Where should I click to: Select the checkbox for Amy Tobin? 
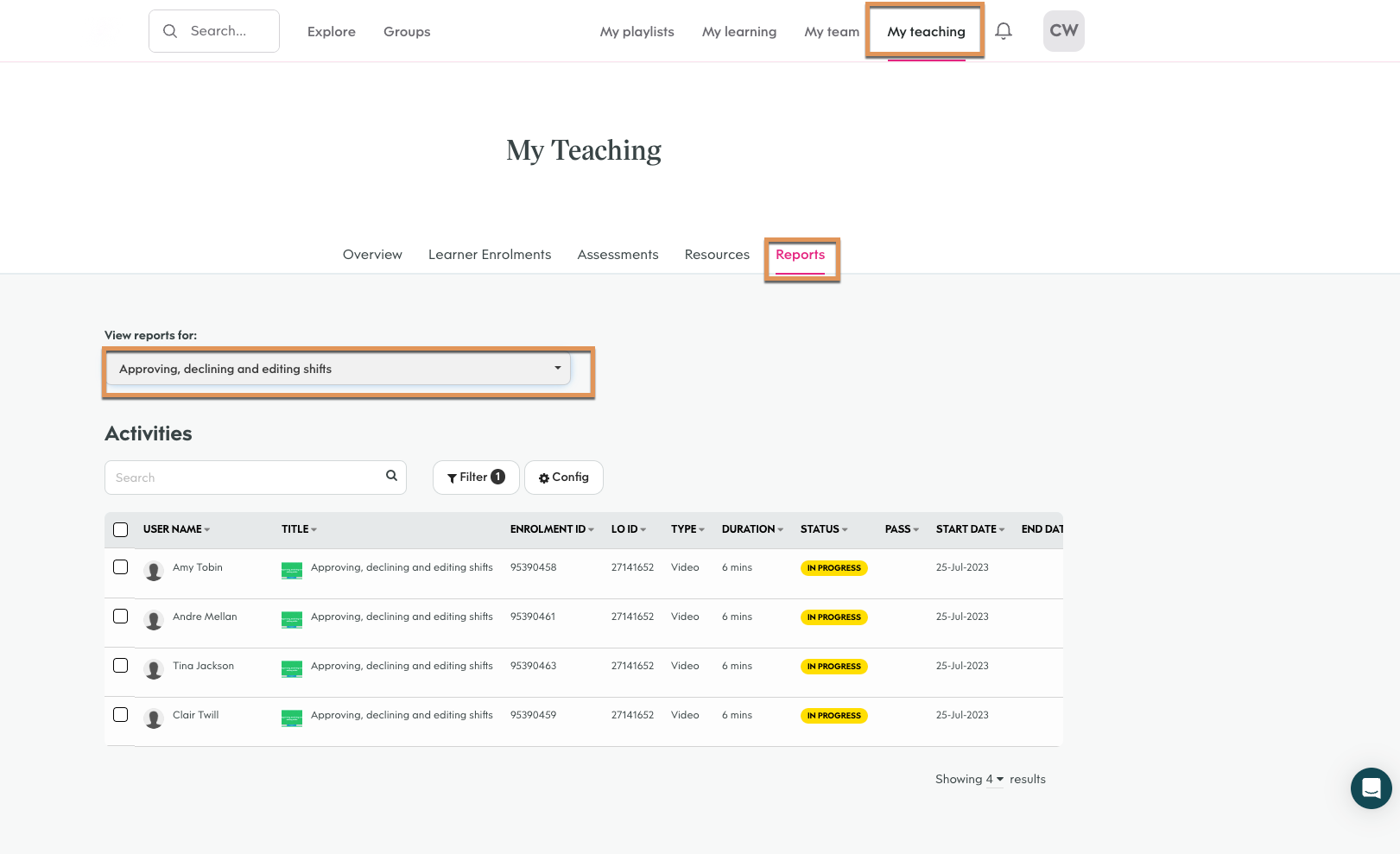point(121,567)
